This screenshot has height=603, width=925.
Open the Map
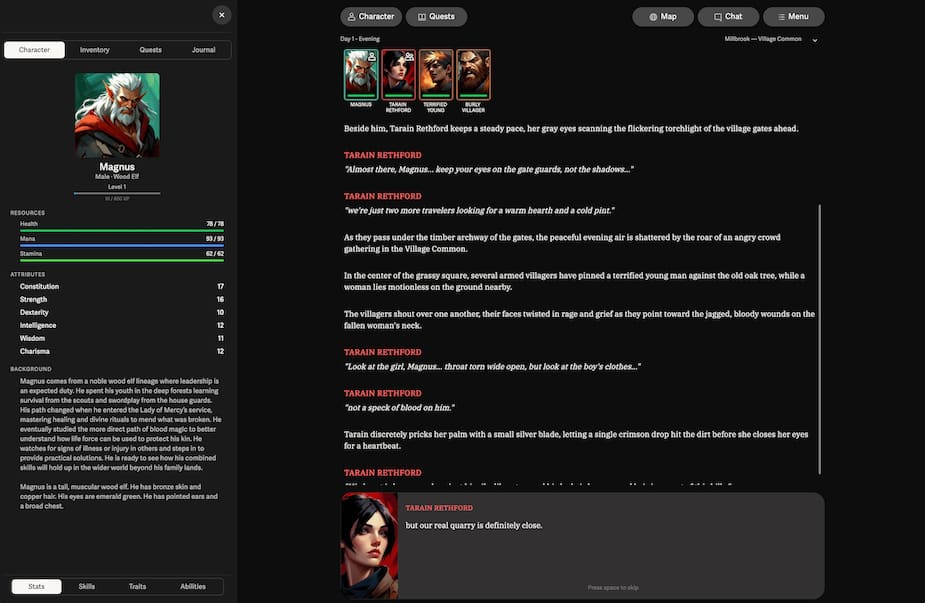(663, 17)
